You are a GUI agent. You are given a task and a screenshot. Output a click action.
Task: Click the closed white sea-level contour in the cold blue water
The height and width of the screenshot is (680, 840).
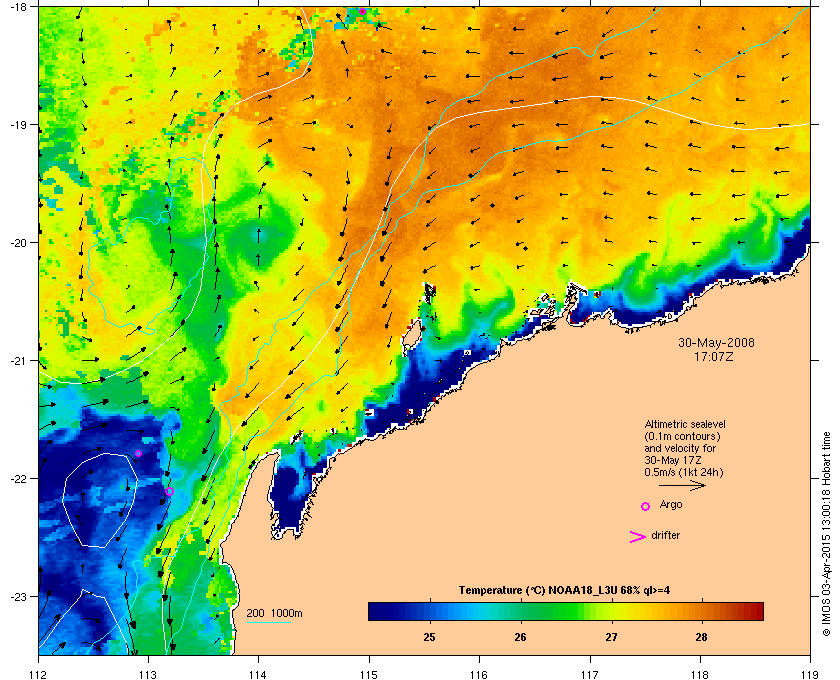point(100,500)
